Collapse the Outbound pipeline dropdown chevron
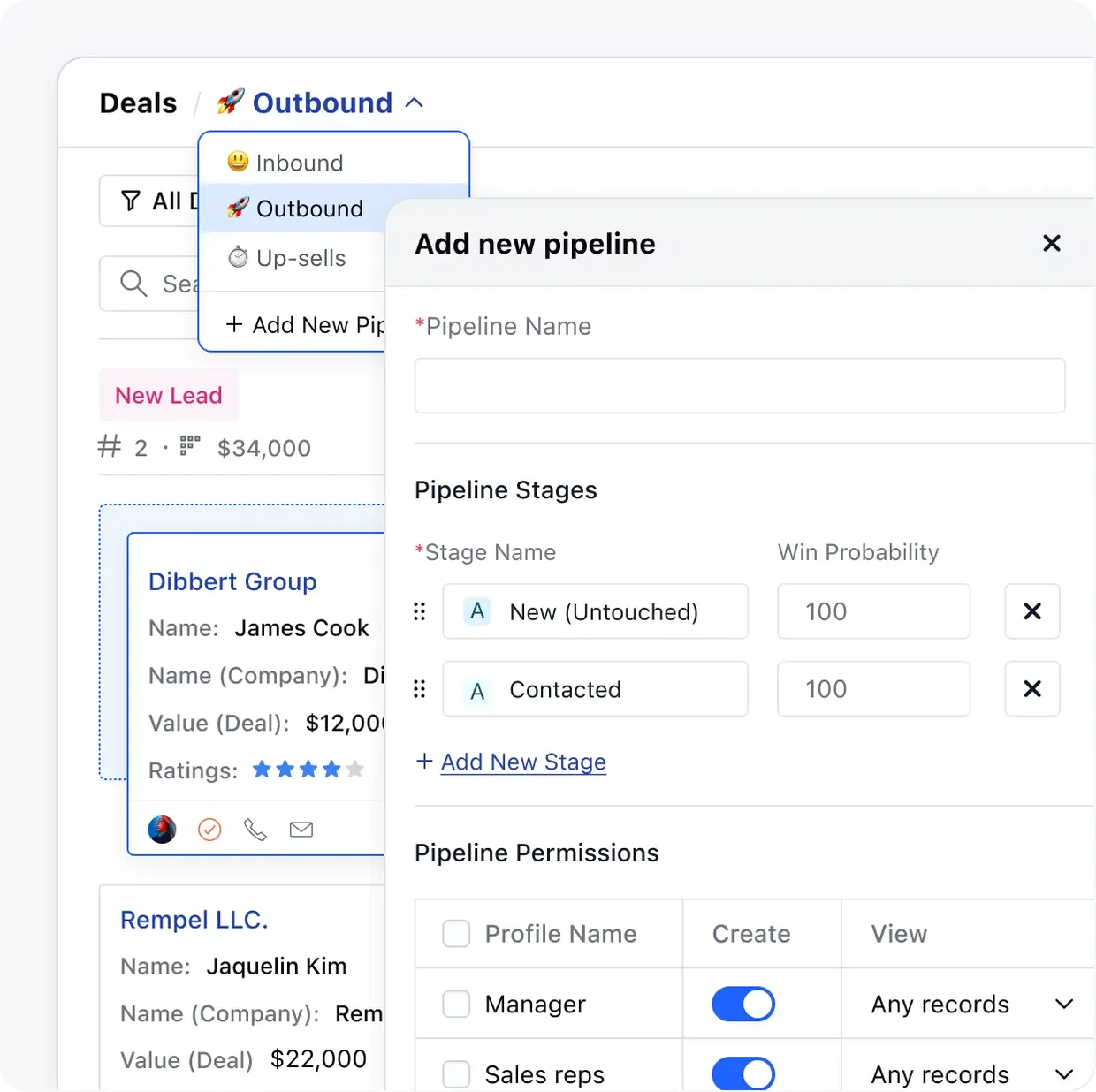1096x1092 pixels. [415, 102]
